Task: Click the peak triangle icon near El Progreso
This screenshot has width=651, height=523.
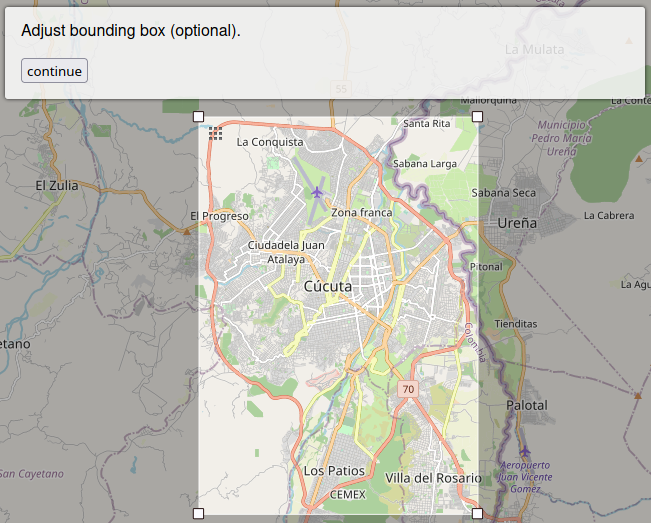Action: tap(186, 231)
